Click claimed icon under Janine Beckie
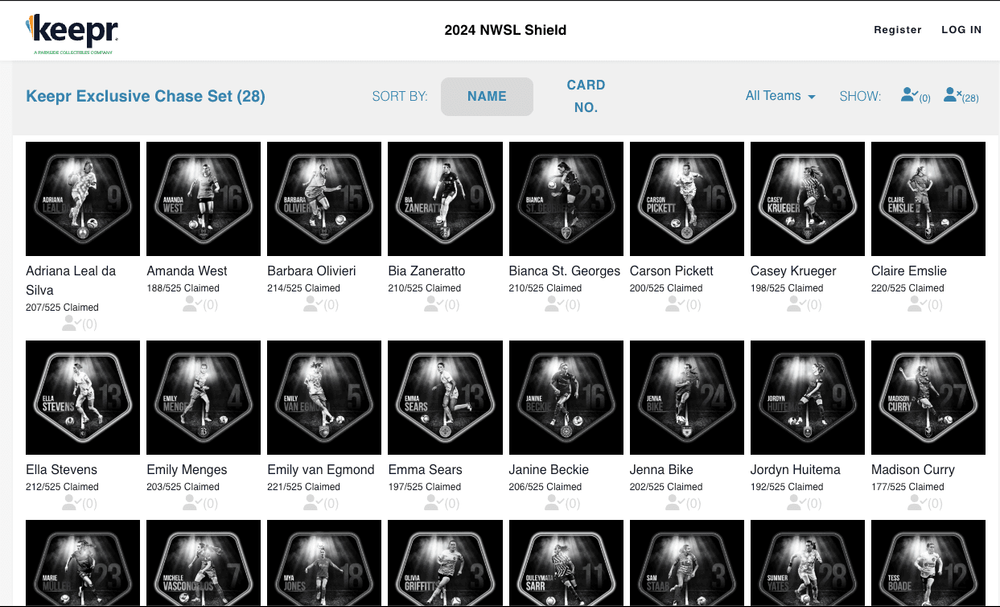 pyautogui.click(x=562, y=503)
